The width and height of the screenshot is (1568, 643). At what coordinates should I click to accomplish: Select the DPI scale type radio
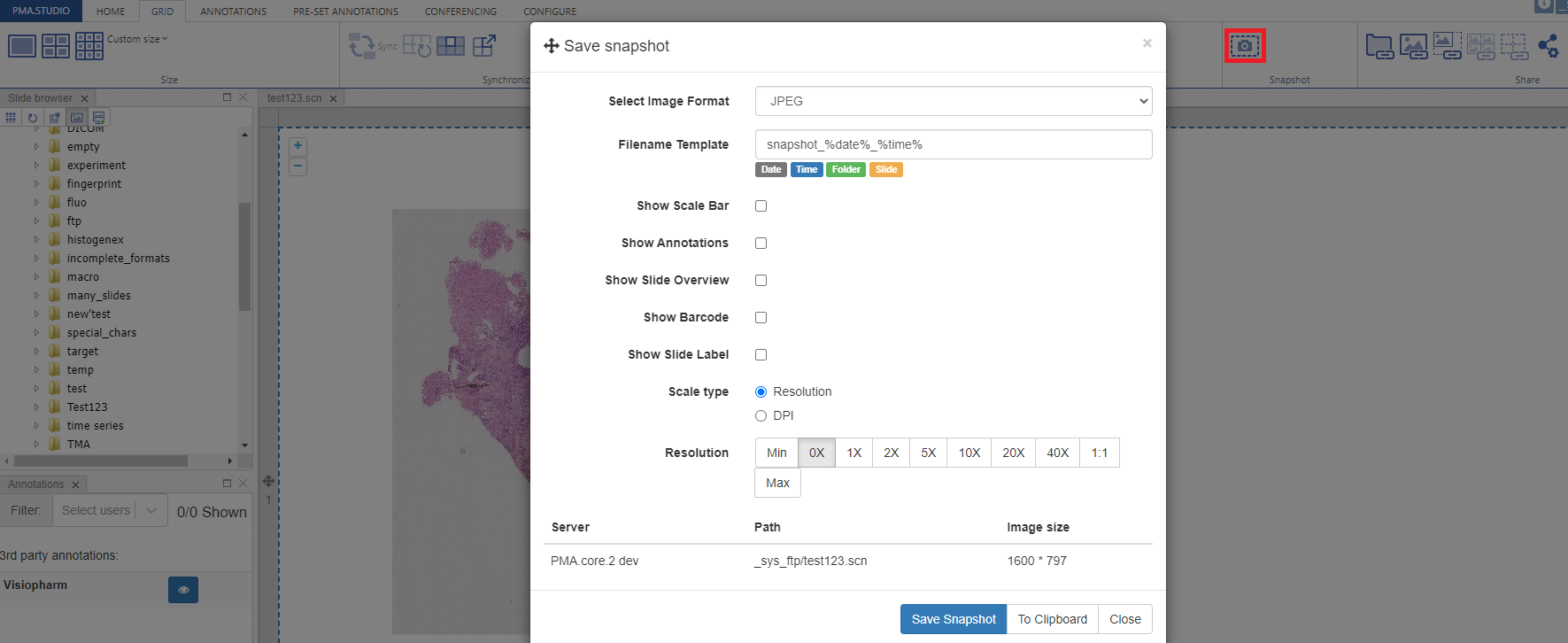[761, 416]
